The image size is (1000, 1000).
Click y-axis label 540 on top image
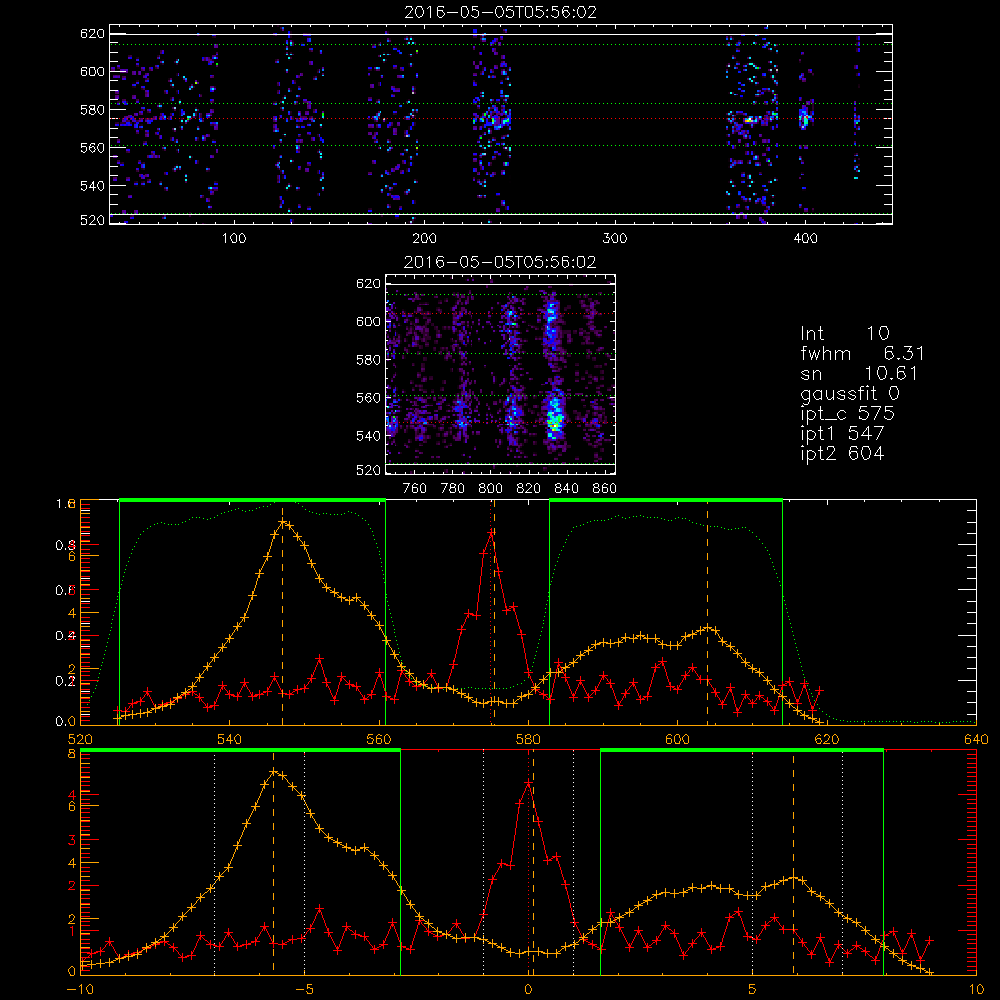click(92, 186)
